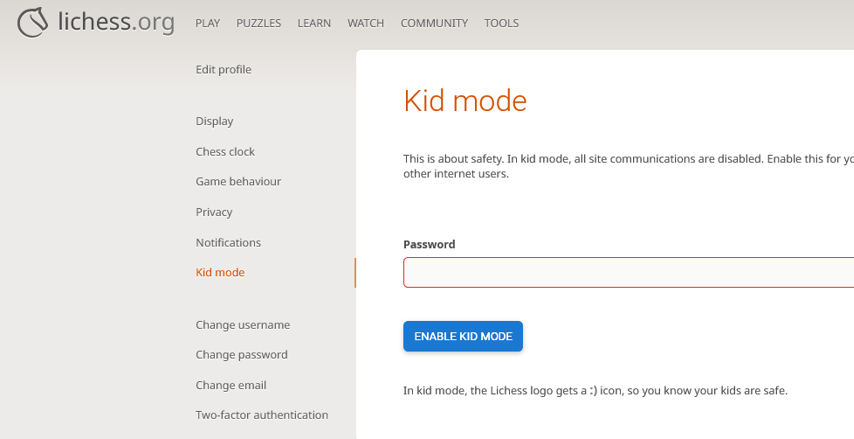This screenshot has width=854, height=439.
Task: Open the COMMUNITY menu
Action: tap(434, 23)
